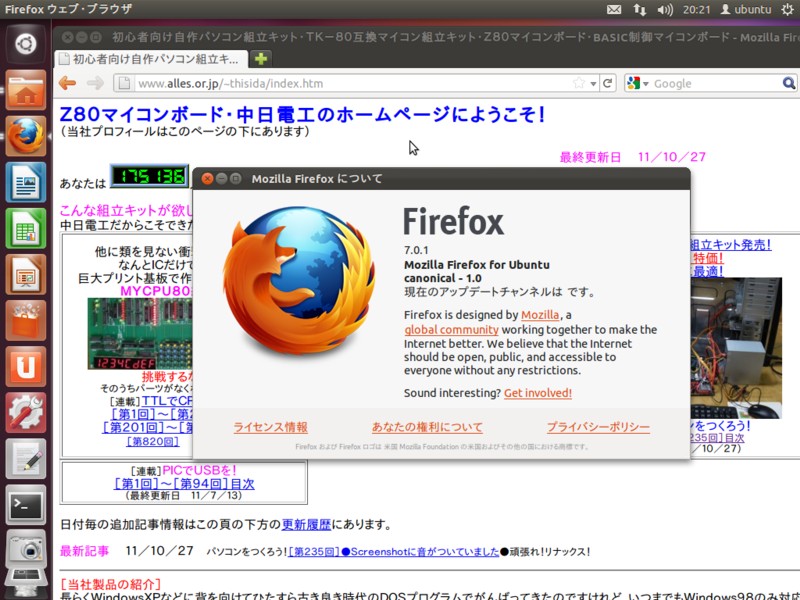Click the 7.0.1 version number text
The width and height of the screenshot is (800, 600).
click(x=416, y=250)
